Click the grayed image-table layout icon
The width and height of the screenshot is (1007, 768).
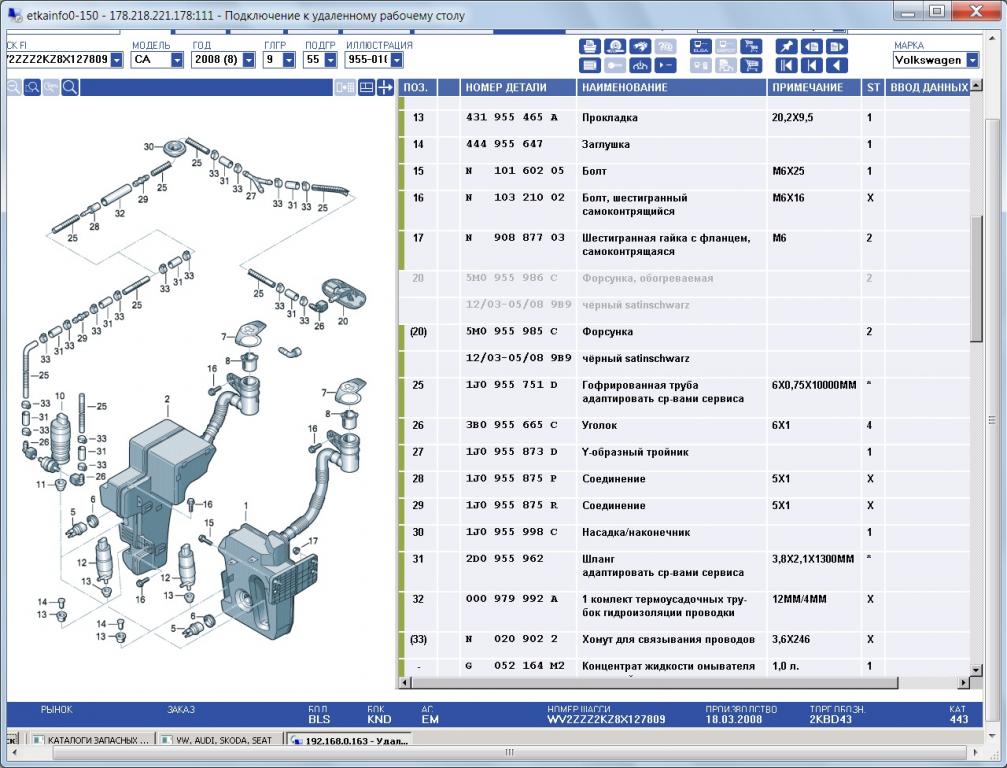345,87
